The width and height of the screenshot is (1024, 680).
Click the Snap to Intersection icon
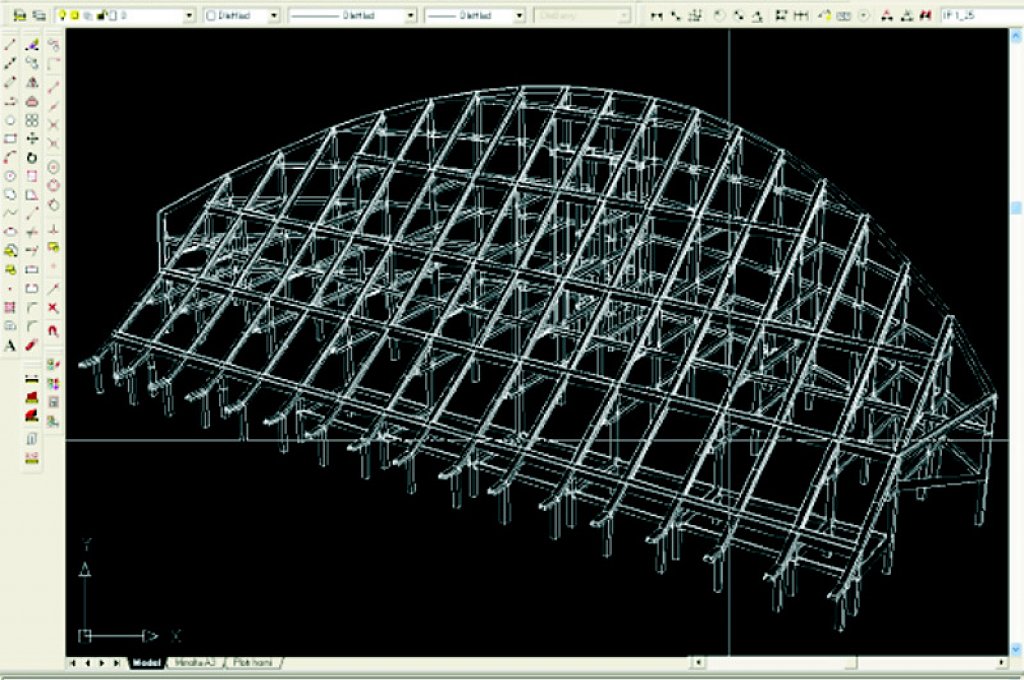click(54, 124)
